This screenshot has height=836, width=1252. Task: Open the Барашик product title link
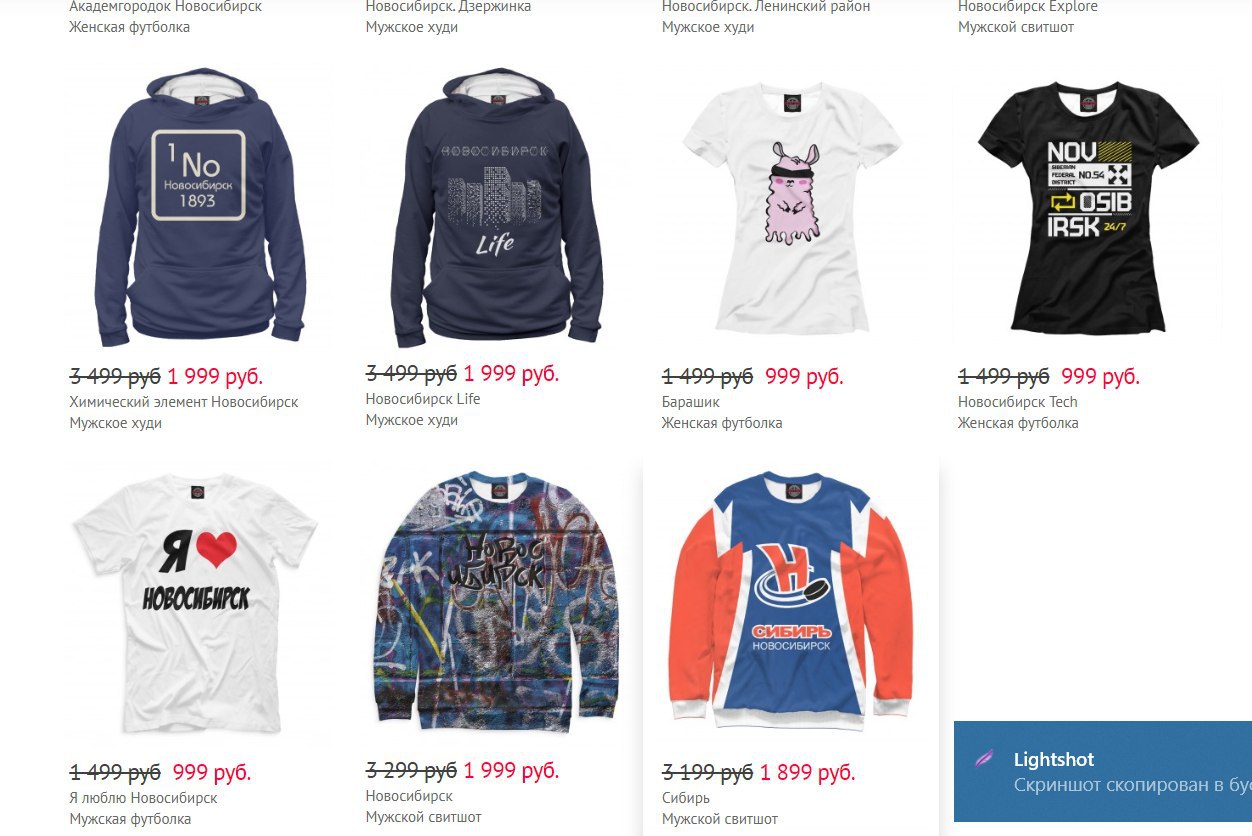(x=691, y=402)
